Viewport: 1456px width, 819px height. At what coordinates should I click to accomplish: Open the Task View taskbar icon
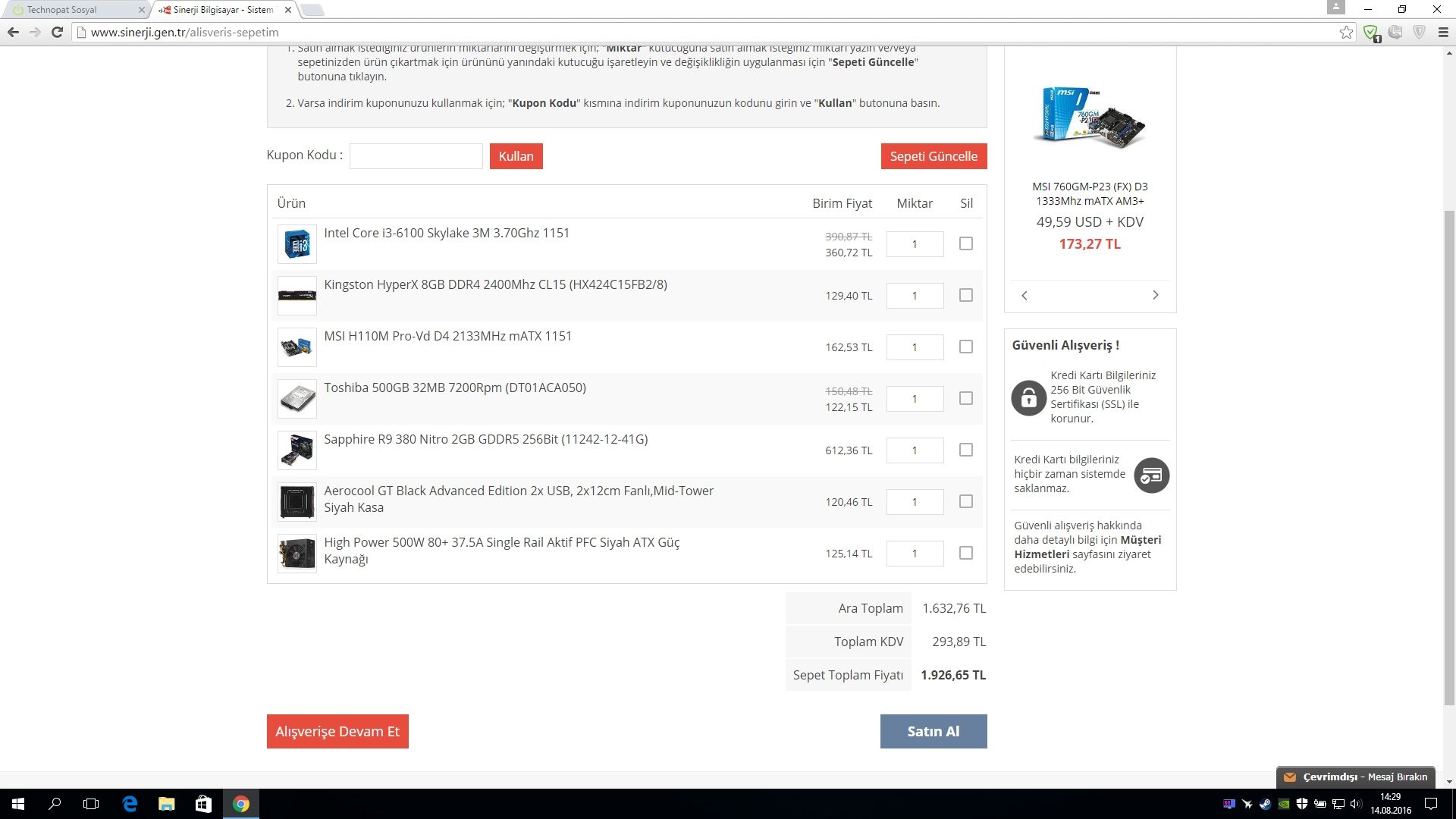(x=91, y=804)
